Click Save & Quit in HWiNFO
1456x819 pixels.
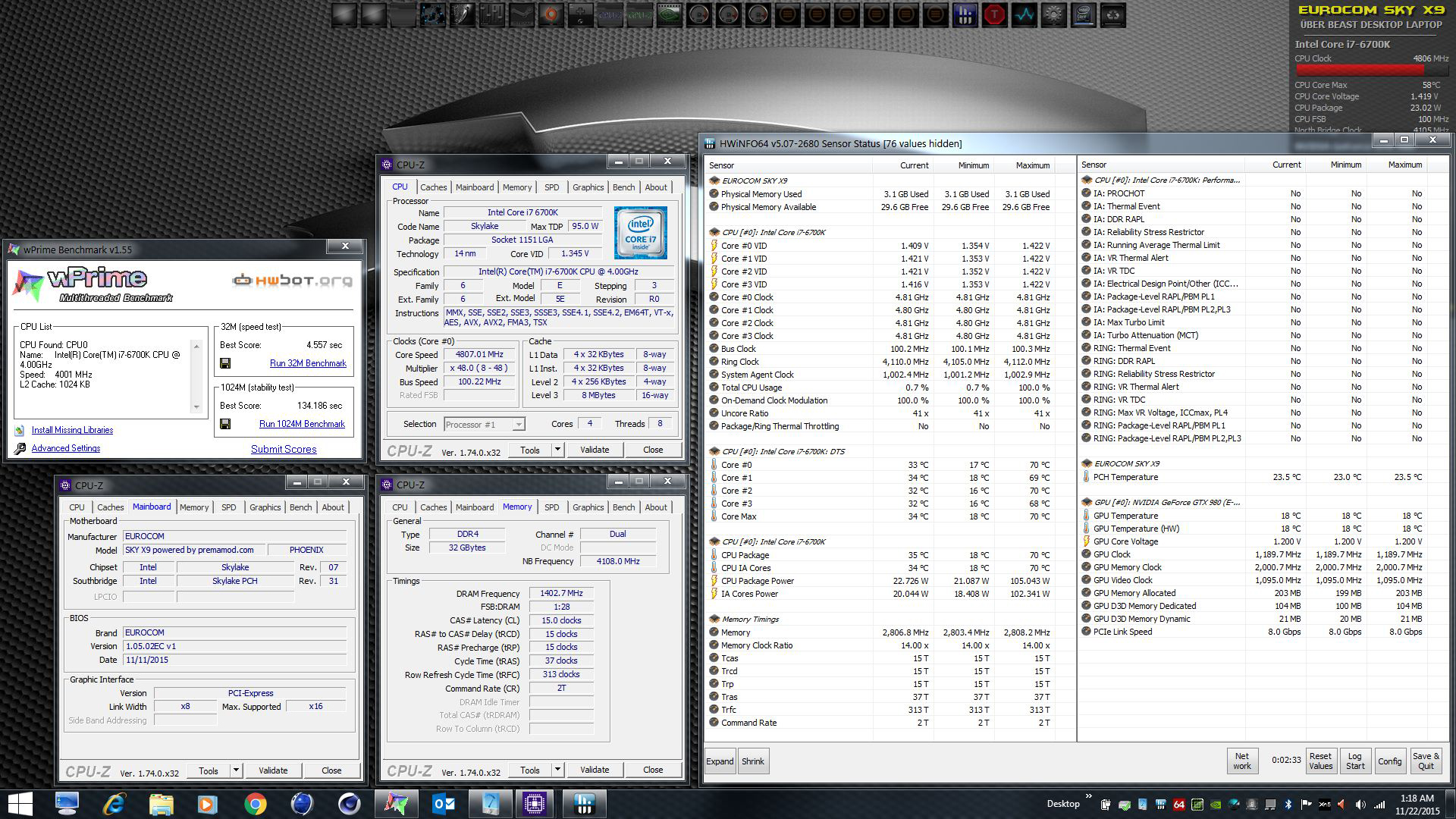point(1426,761)
